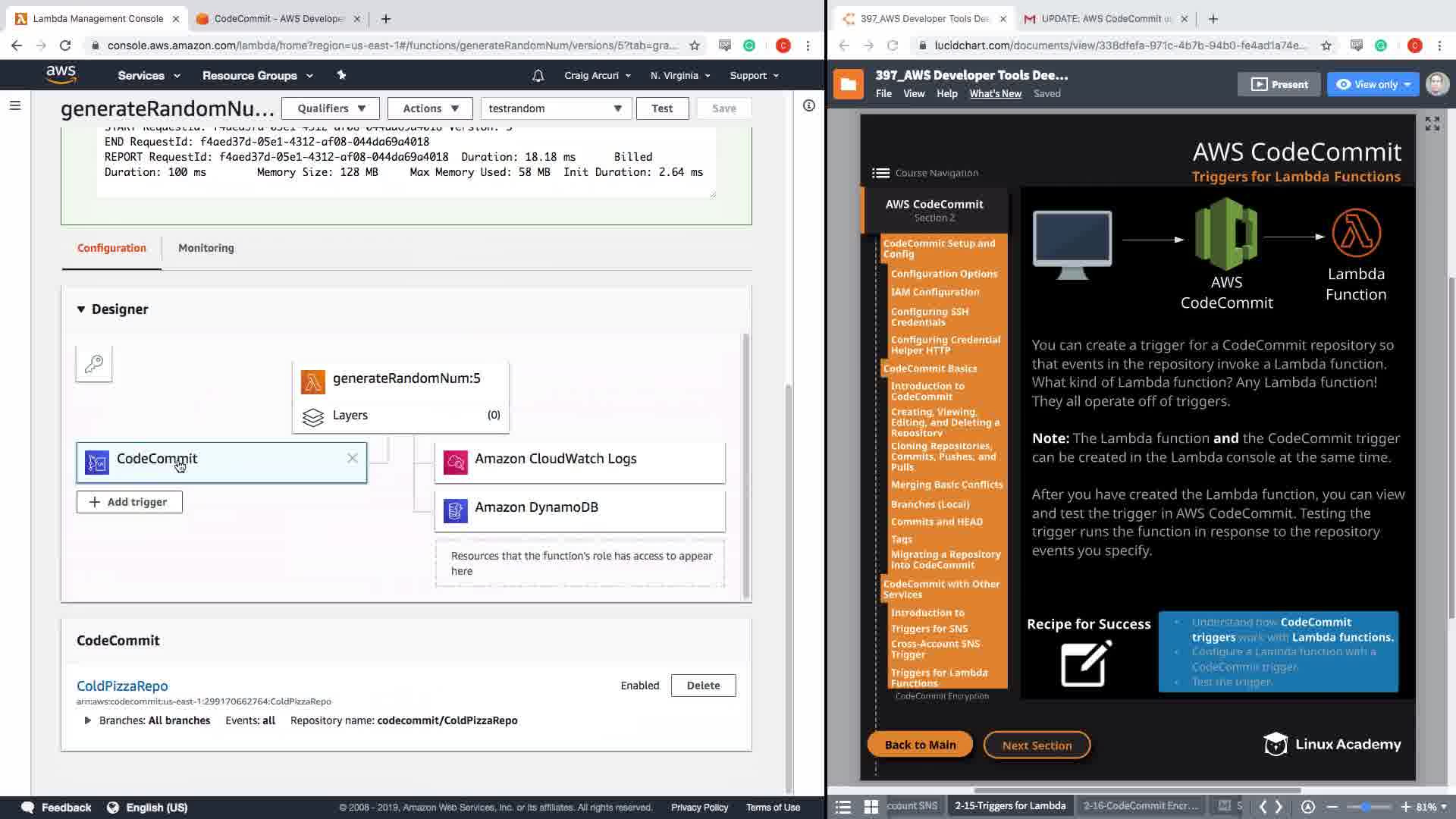Remove CodeCommit trigger with X icon
Viewport: 1456px width, 819px height.
point(352,458)
